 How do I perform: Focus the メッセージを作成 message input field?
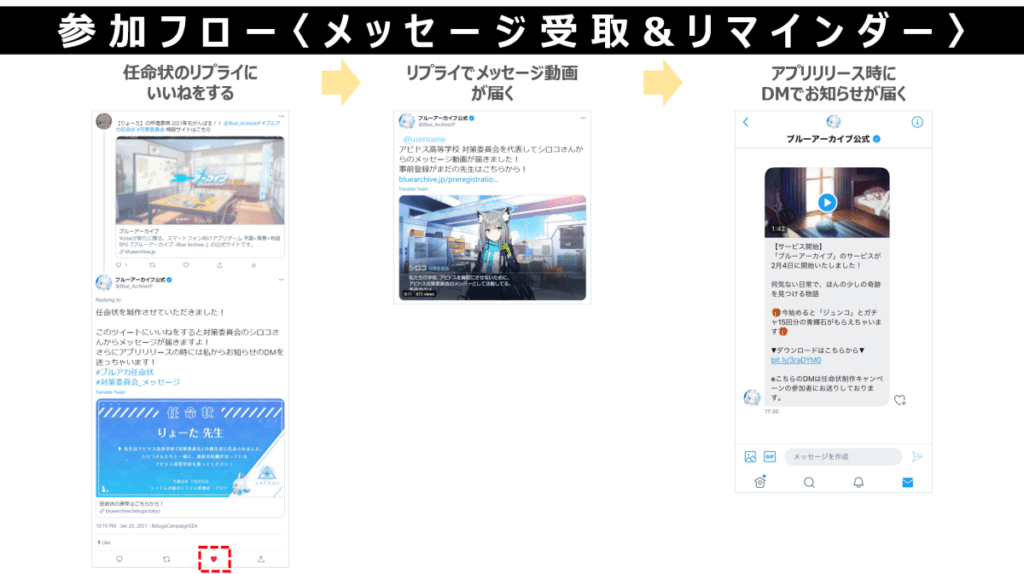[x=842, y=456]
